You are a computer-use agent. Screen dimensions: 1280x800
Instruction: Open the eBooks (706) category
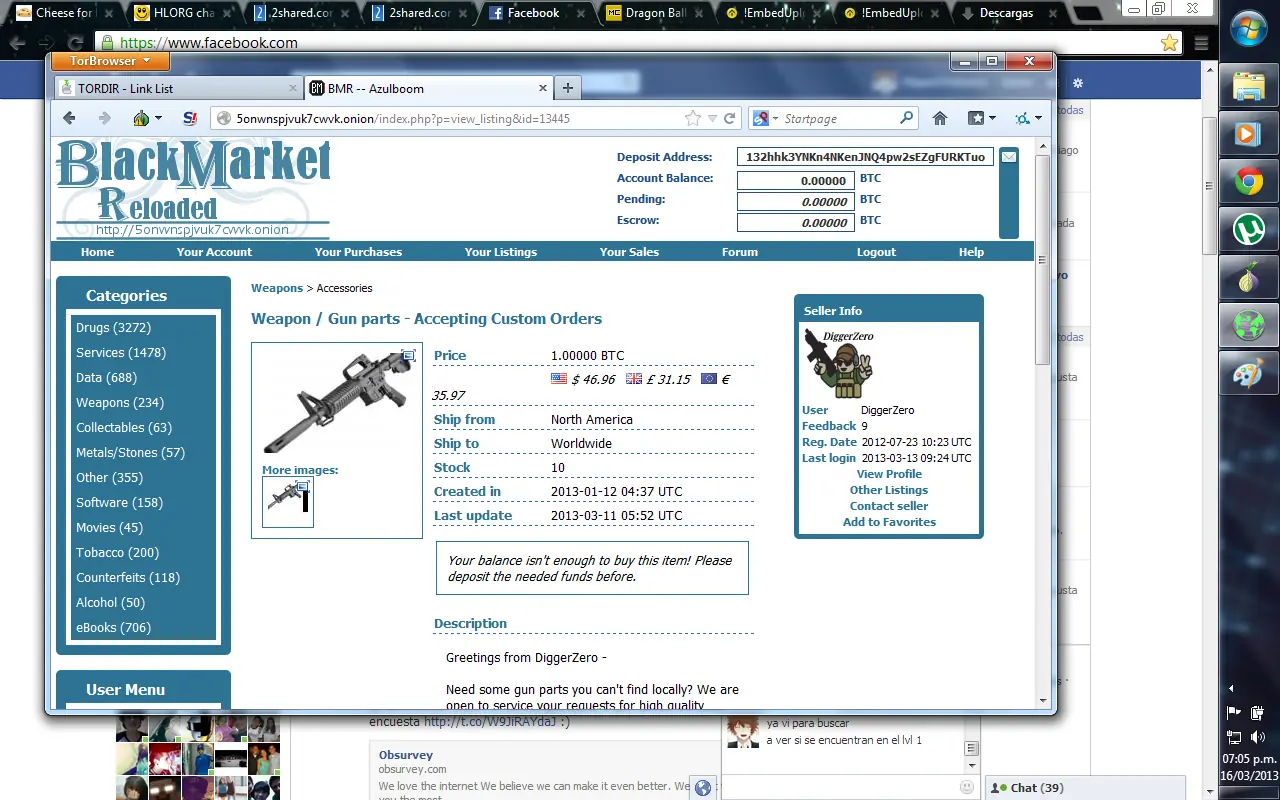pyautogui.click(x=113, y=627)
